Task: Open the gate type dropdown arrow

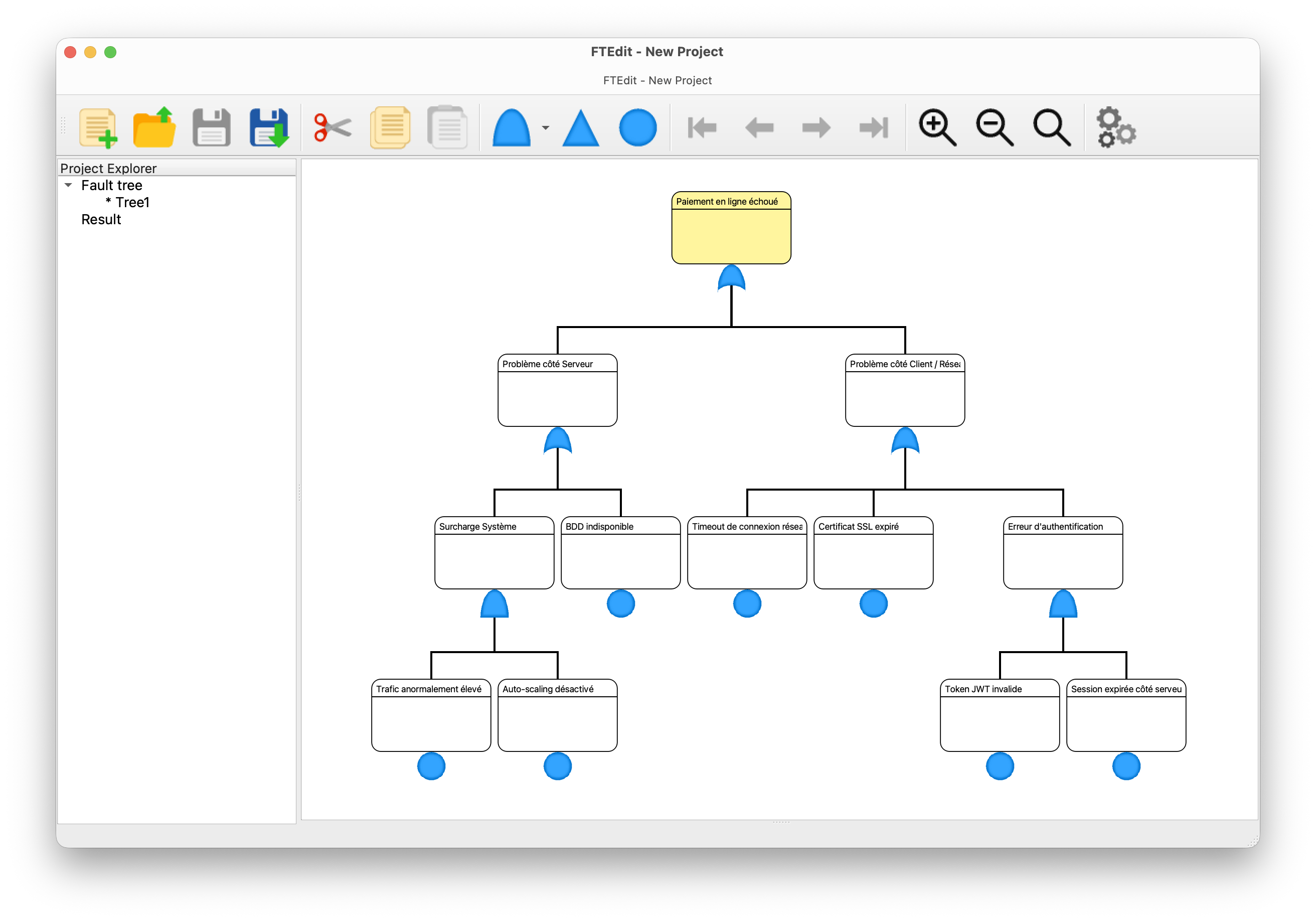Action: (546, 128)
